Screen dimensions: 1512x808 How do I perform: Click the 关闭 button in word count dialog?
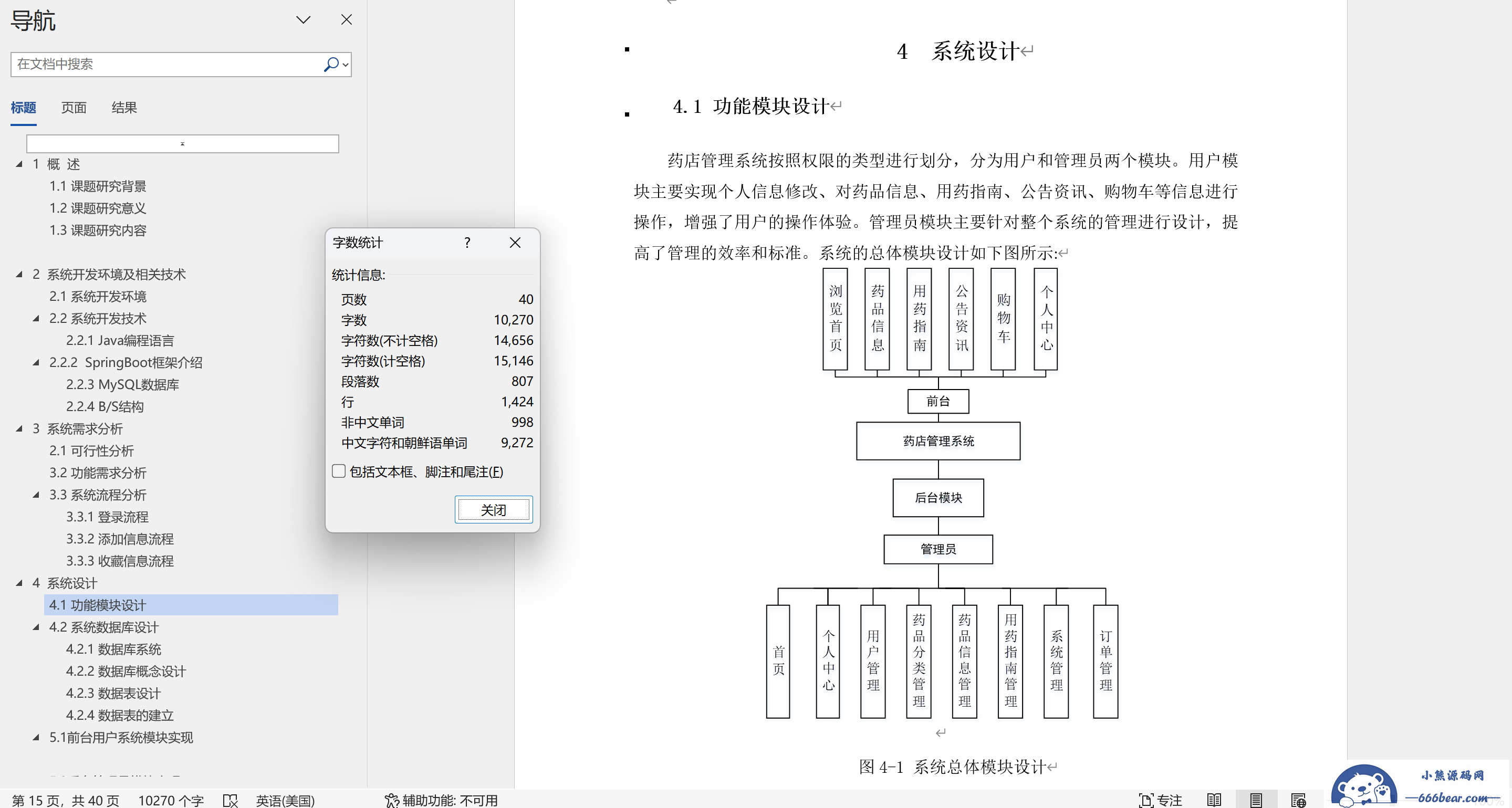tap(493, 509)
